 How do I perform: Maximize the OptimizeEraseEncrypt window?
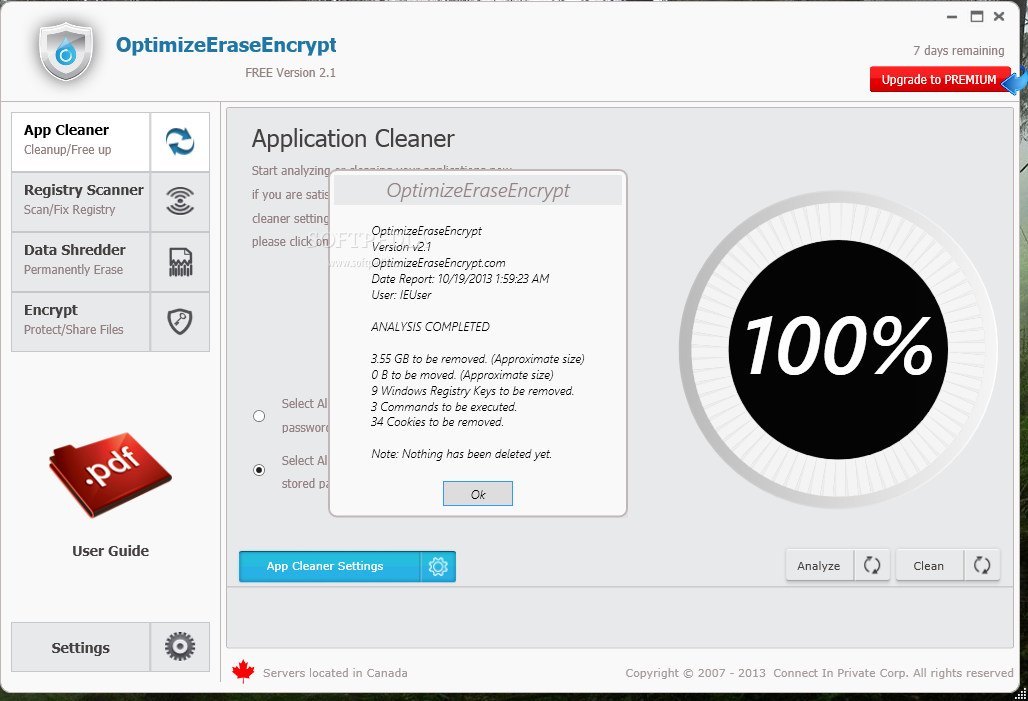tap(977, 16)
